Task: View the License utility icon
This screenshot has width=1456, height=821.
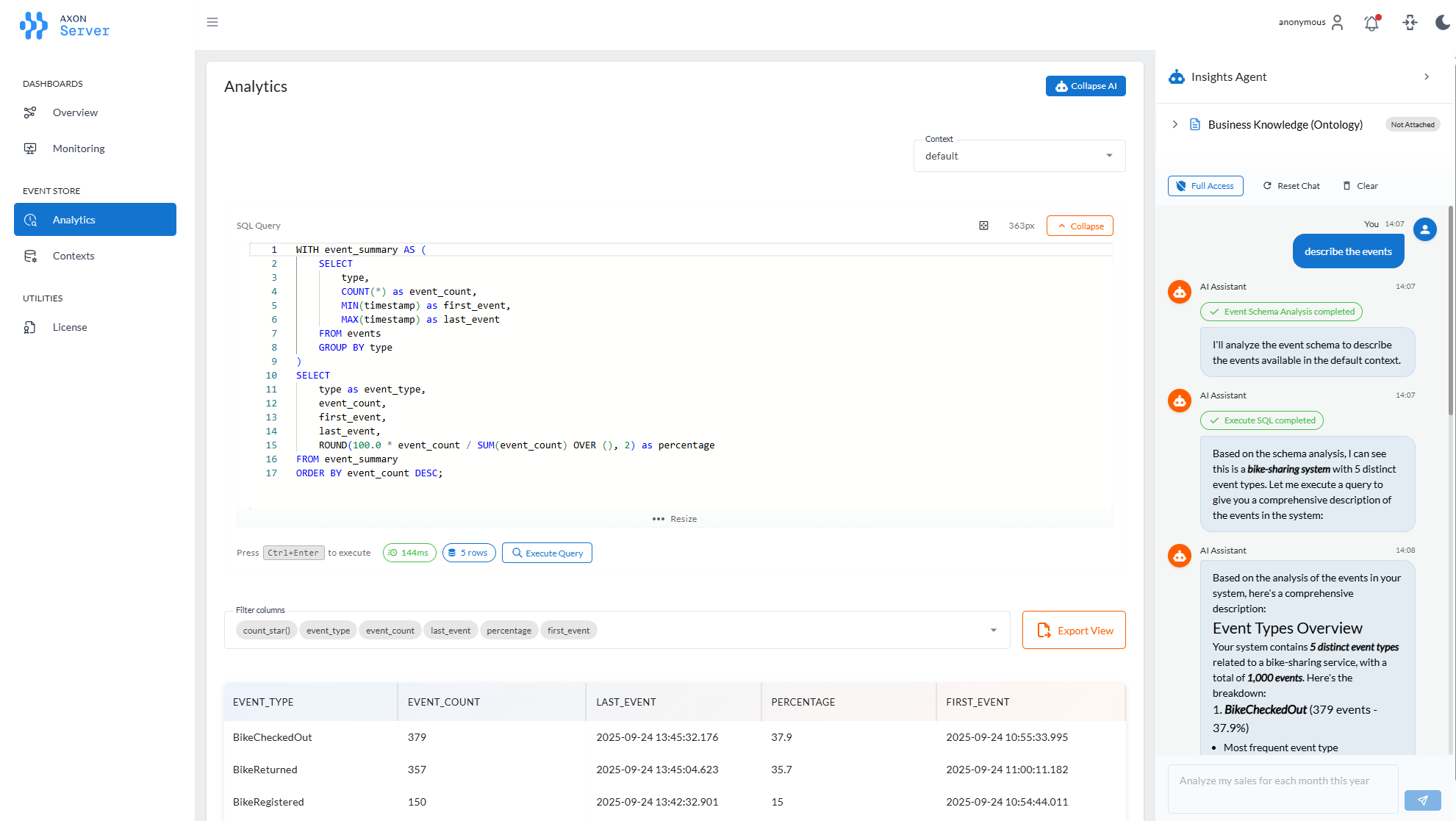Action: pos(29,326)
